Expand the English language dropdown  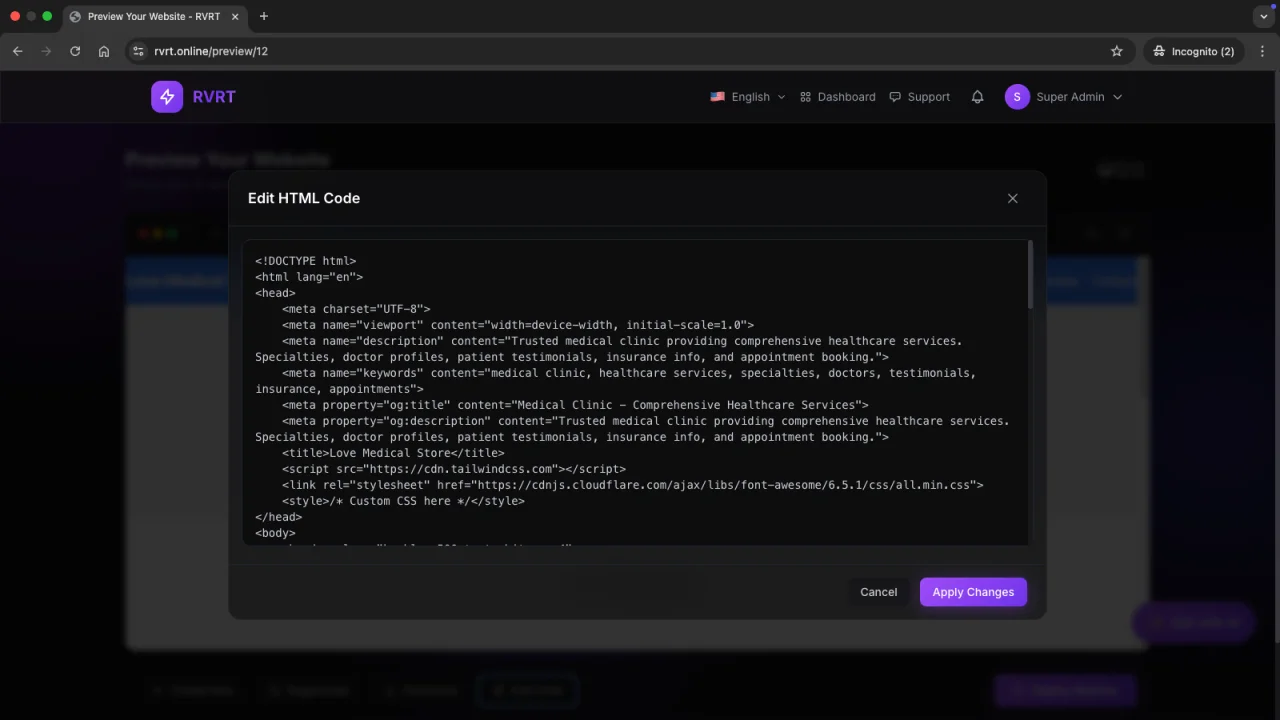pyautogui.click(x=748, y=97)
